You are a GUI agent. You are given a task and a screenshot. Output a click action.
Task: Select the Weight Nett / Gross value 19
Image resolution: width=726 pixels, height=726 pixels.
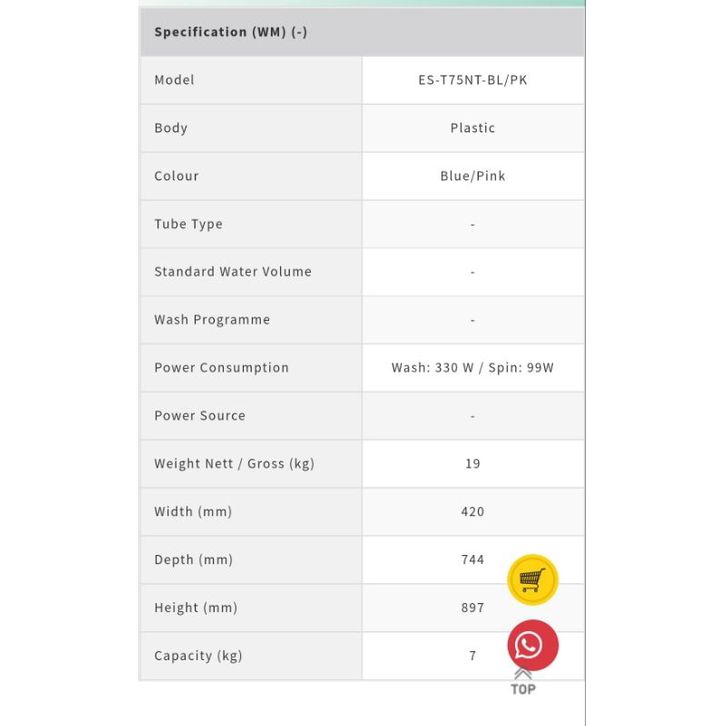point(472,464)
